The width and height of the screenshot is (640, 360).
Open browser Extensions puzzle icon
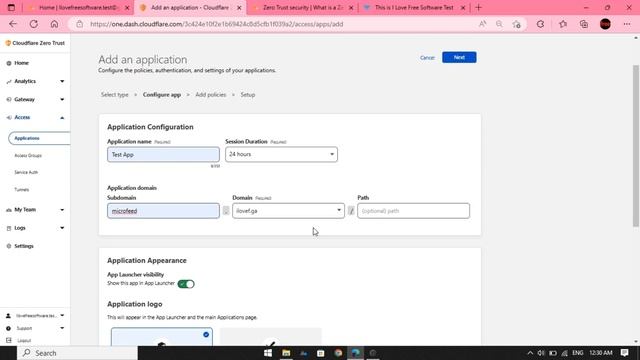point(540,24)
